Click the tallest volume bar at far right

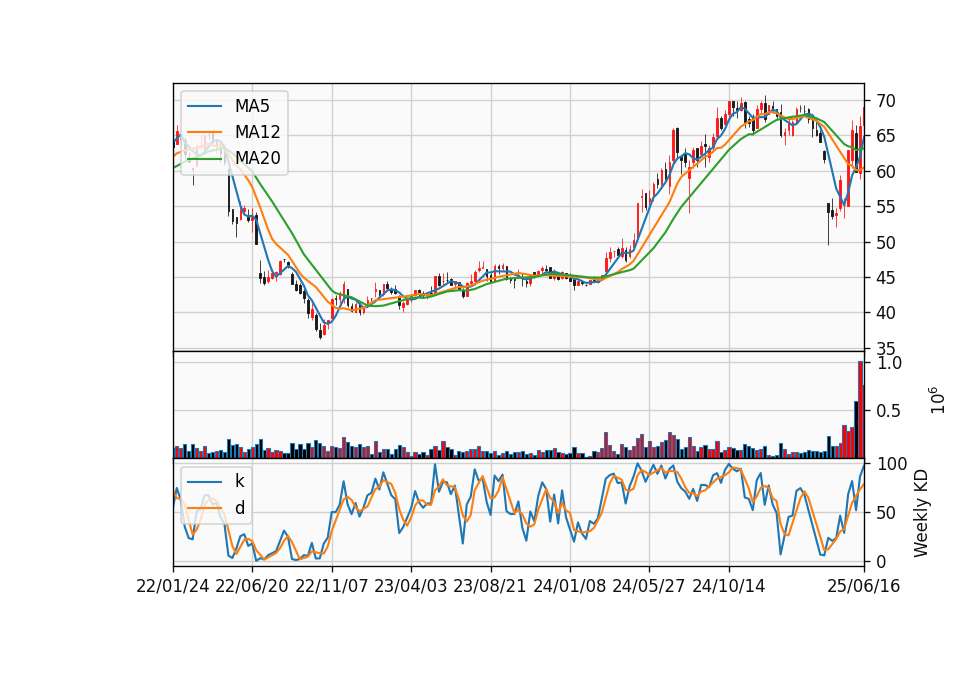[x=860, y=410]
